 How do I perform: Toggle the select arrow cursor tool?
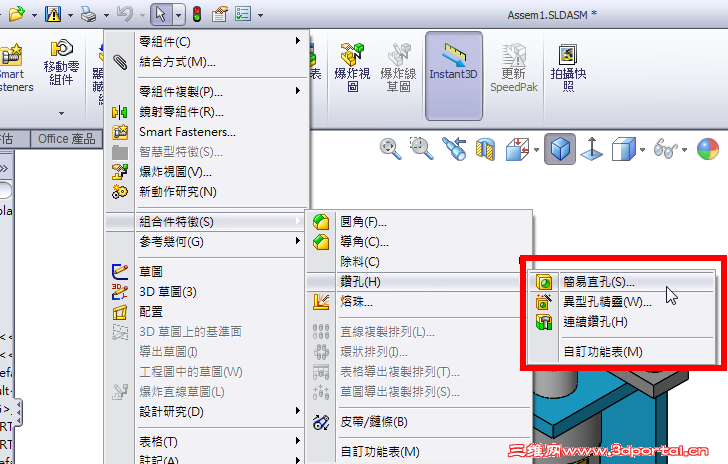click(161, 14)
